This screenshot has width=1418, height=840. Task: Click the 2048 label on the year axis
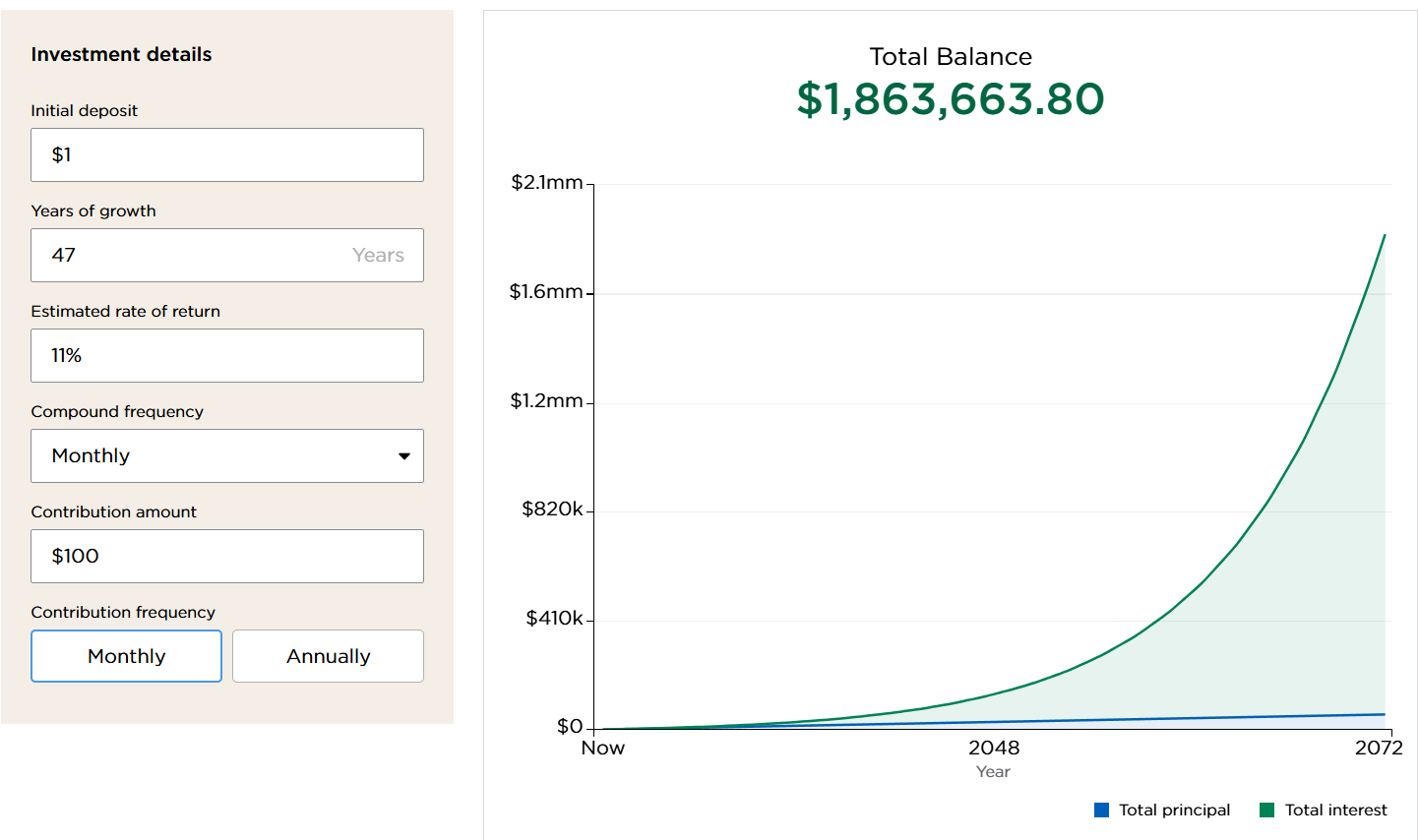pos(994,748)
